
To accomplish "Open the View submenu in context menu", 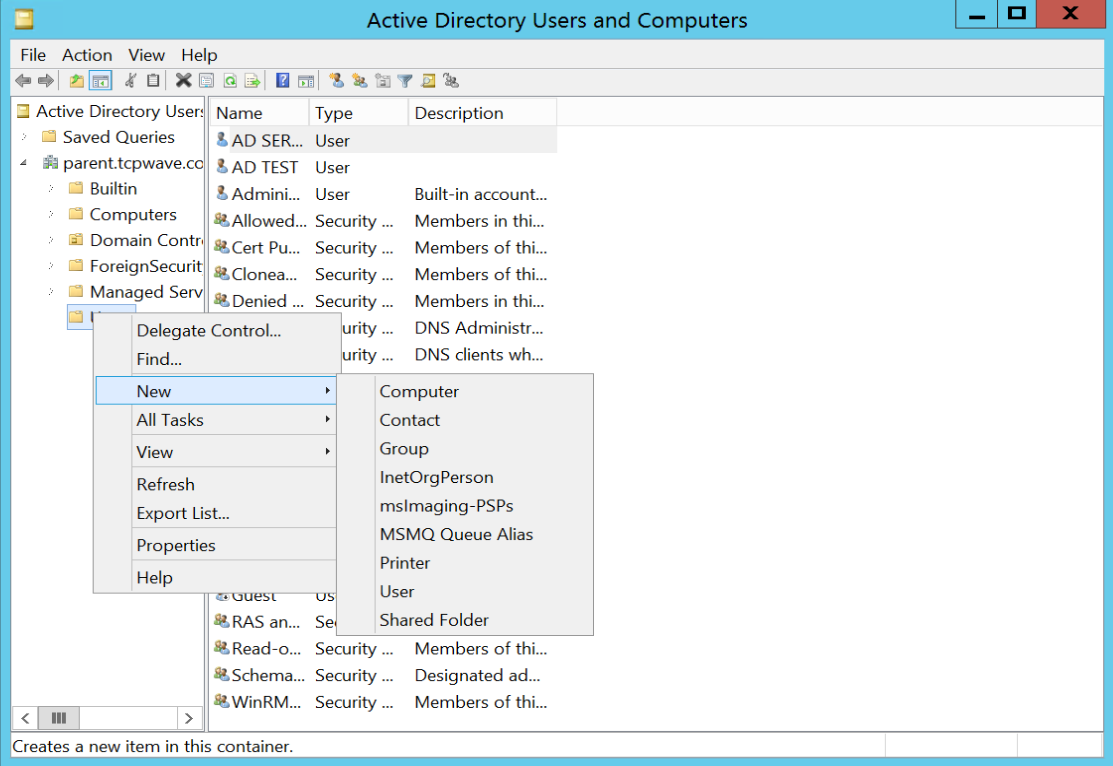I will 215,452.
